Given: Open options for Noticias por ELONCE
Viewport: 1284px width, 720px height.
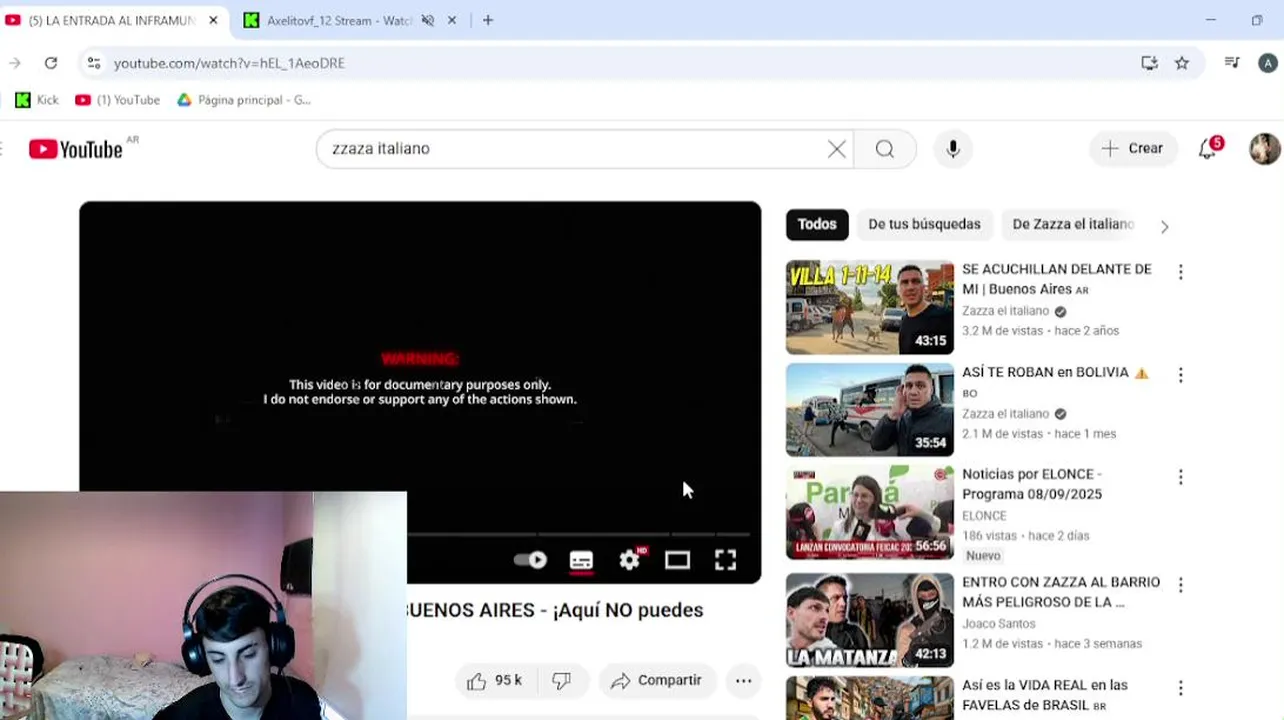Looking at the screenshot, I should pyautogui.click(x=1181, y=478).
